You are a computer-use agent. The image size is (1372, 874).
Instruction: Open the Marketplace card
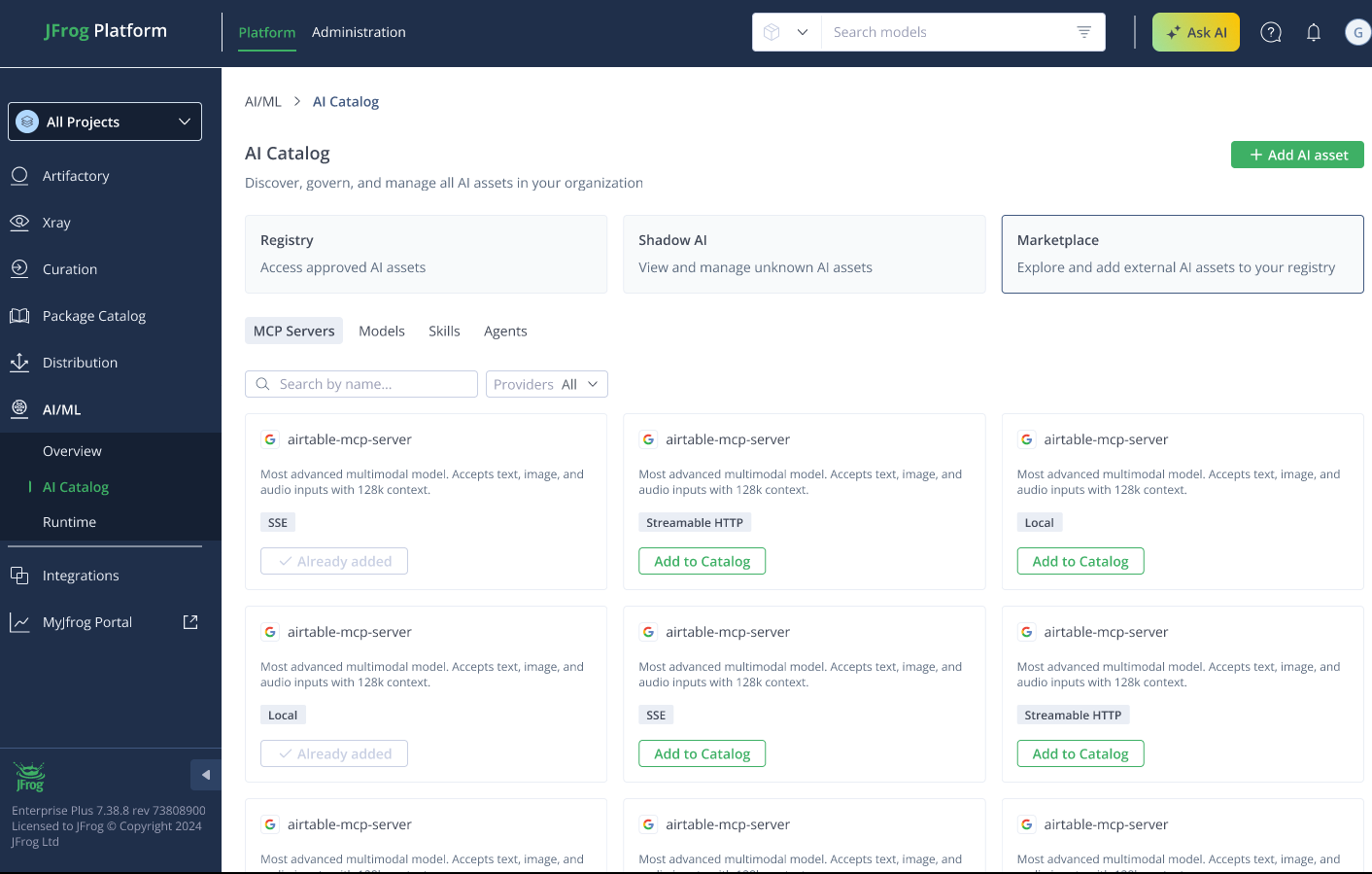1183,254
